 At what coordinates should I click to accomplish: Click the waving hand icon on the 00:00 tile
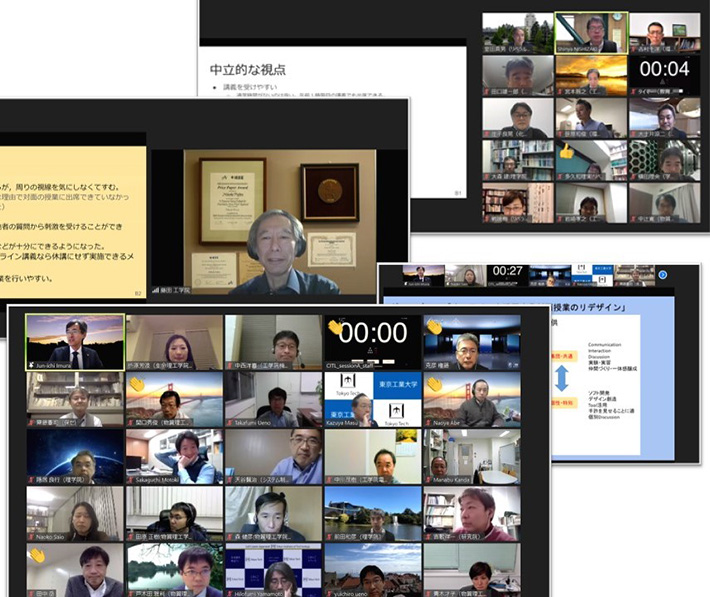click(x=336, y=327)
